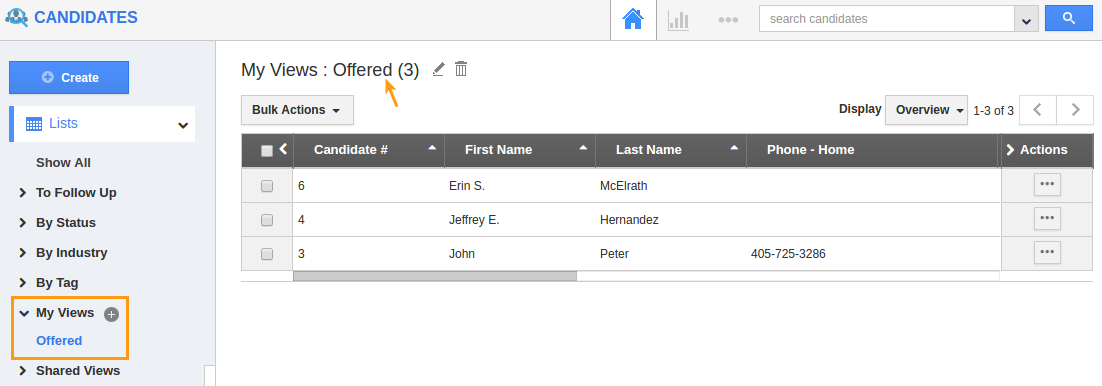Image resolution: width=1102 pixels, height=386 pixels.
Task: Go to the previous page arrow
Action: point(1037,110)
